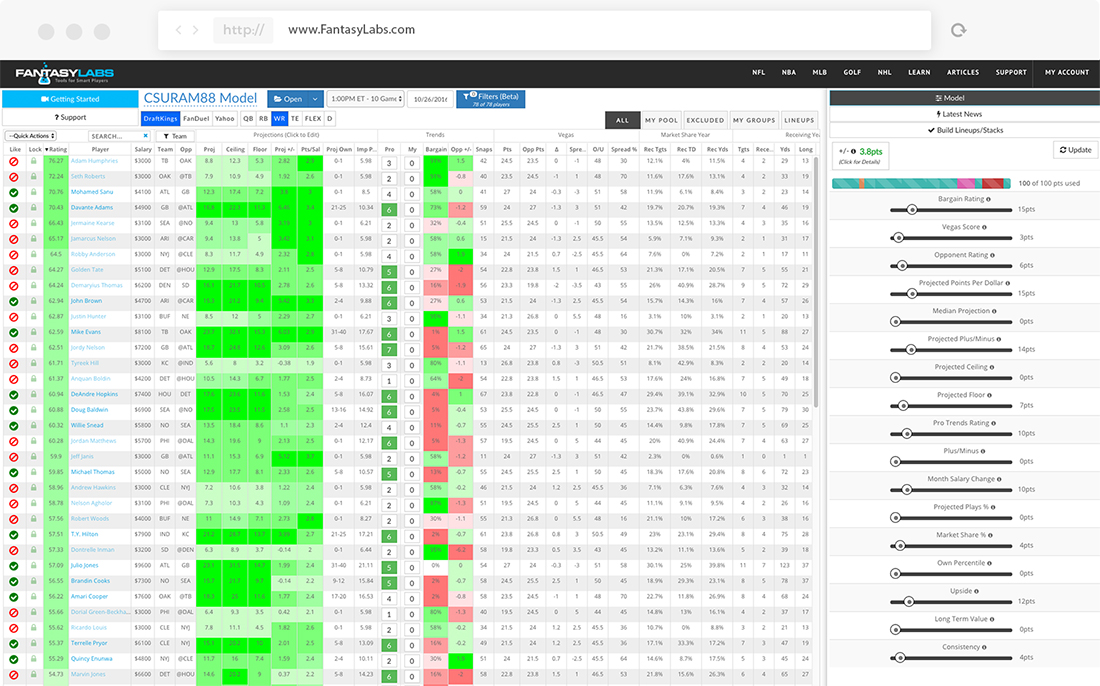Click the 10/26/2016 date field

pos(431,99)
